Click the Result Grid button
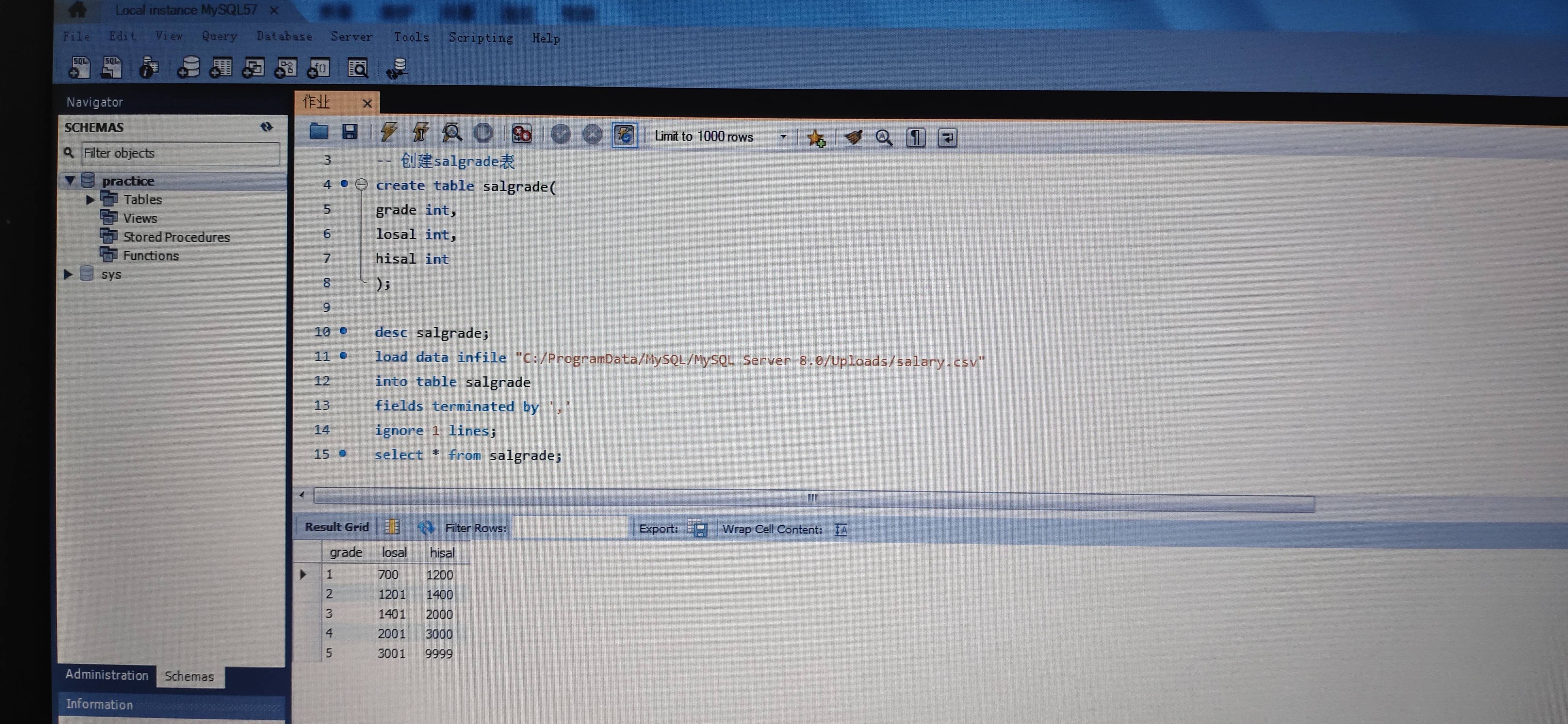This screenshot has width=1568, height=724. click(337, 527)
